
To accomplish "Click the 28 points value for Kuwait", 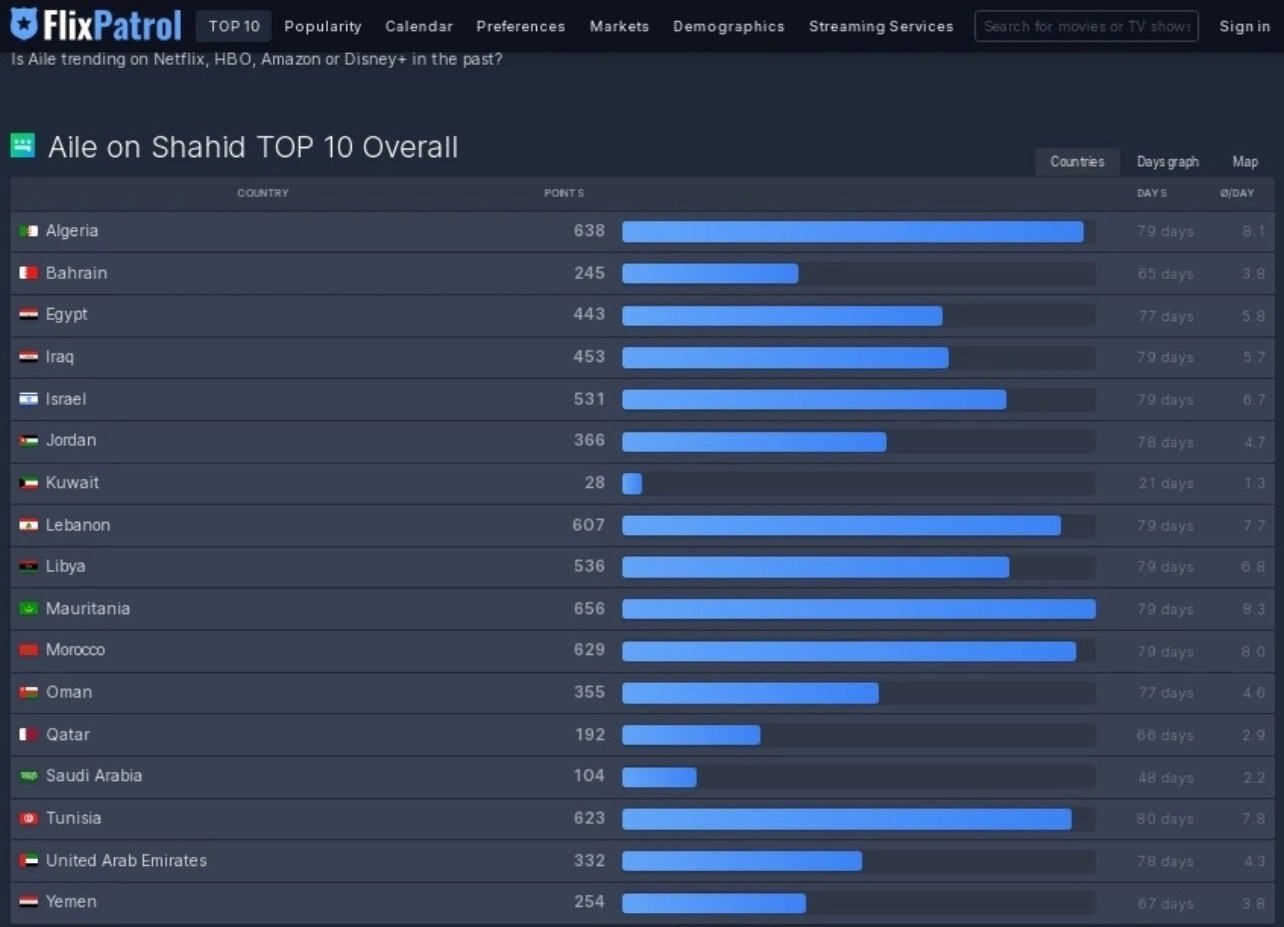I will pyautogui.click(x=595, y=483).
